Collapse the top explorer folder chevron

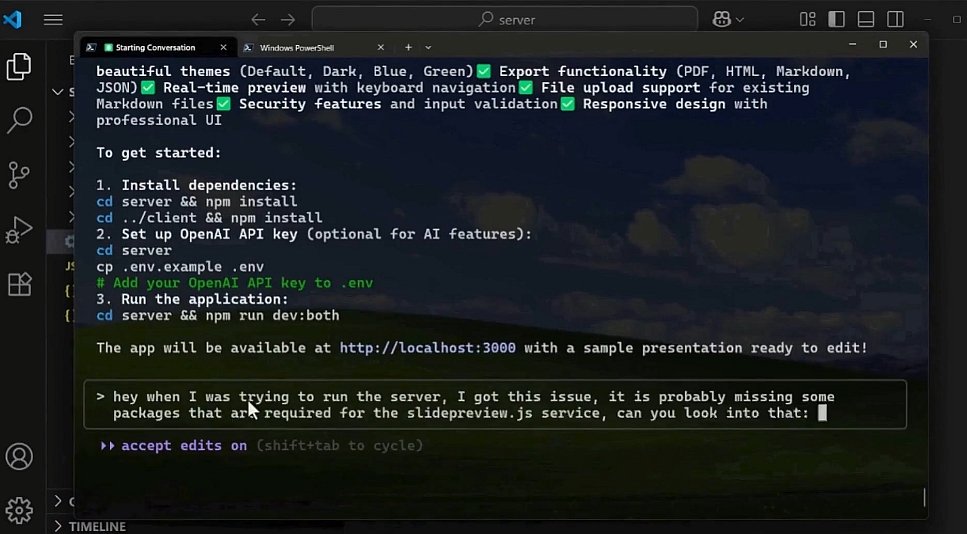58,92
